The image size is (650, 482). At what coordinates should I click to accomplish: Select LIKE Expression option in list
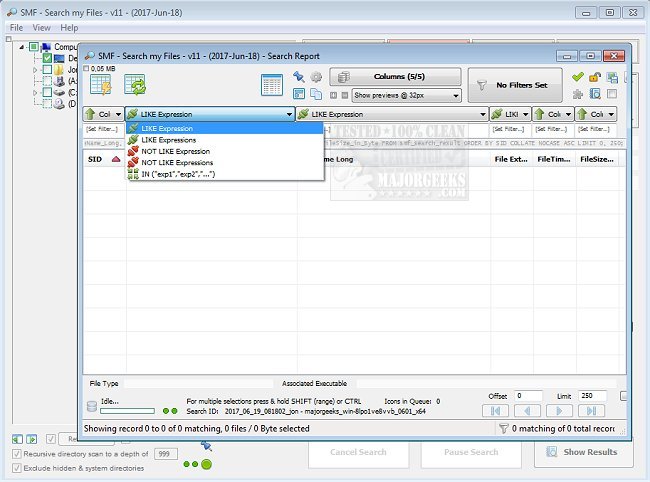[x=224, y=128]
